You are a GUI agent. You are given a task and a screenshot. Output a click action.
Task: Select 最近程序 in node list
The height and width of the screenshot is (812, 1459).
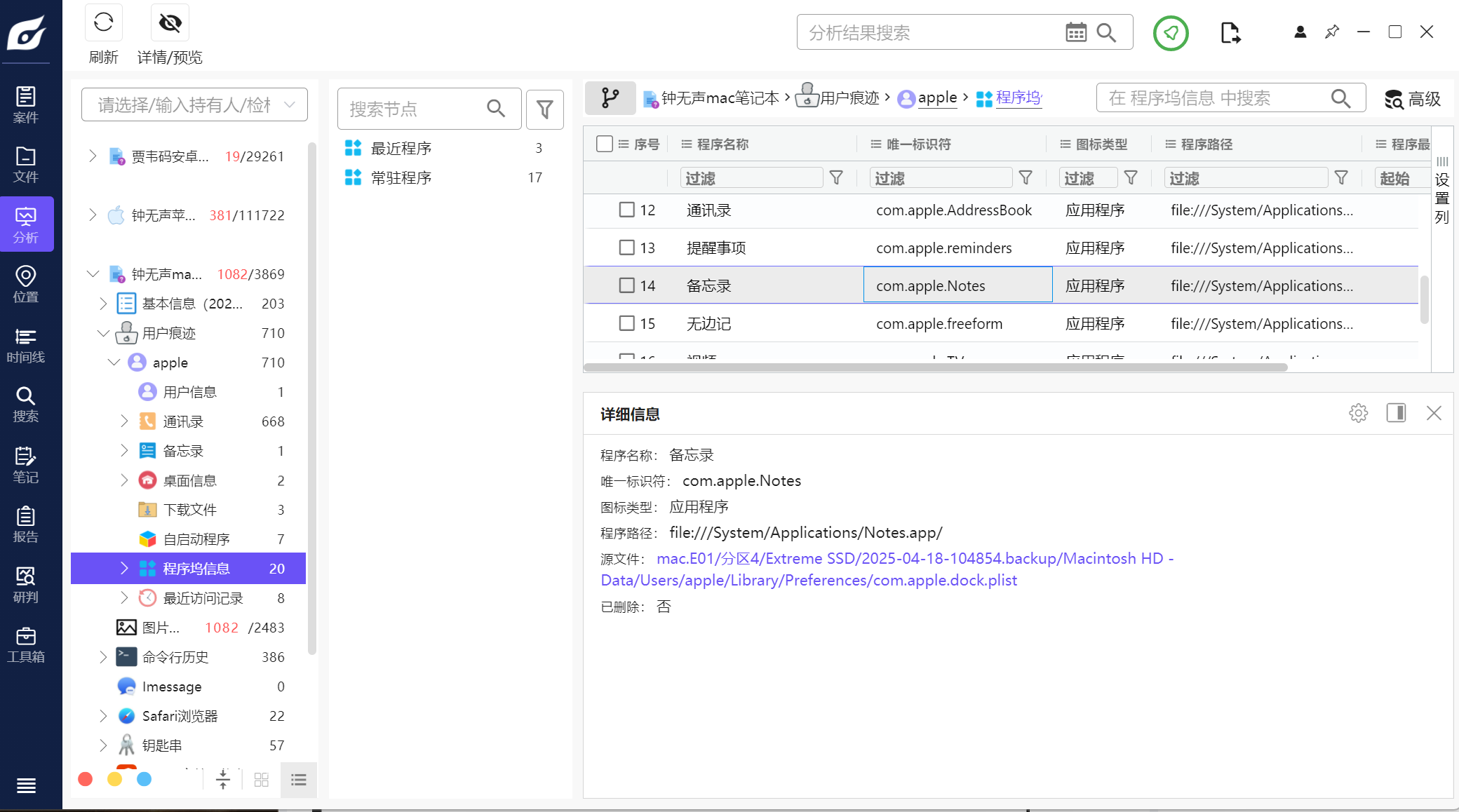point(401,148)
